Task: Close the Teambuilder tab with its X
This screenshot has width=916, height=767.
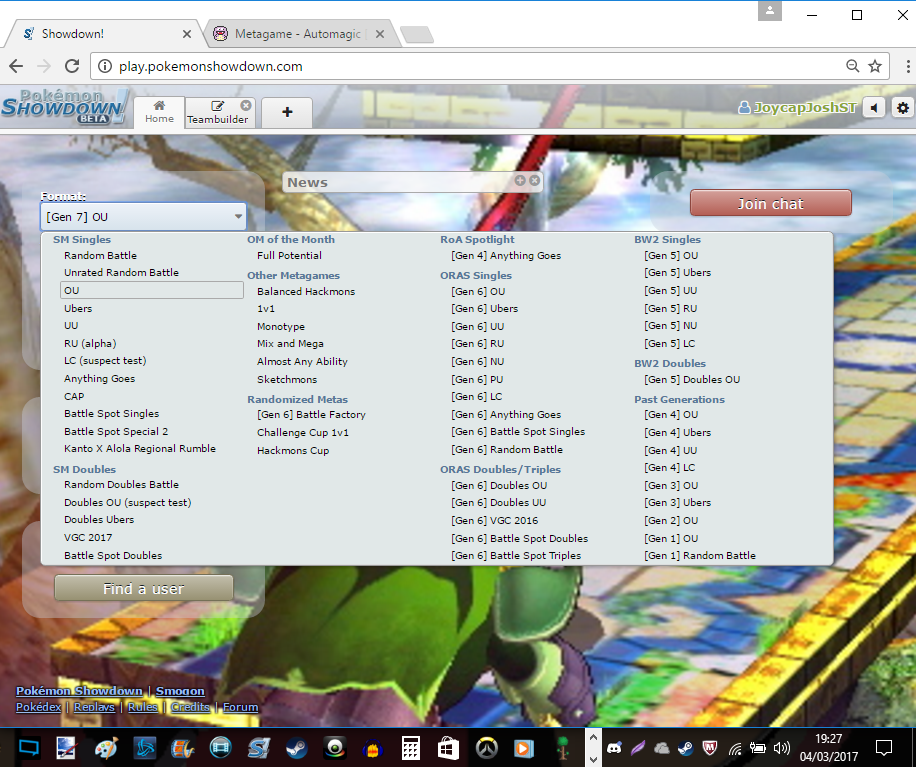Action: pos(246,105)
